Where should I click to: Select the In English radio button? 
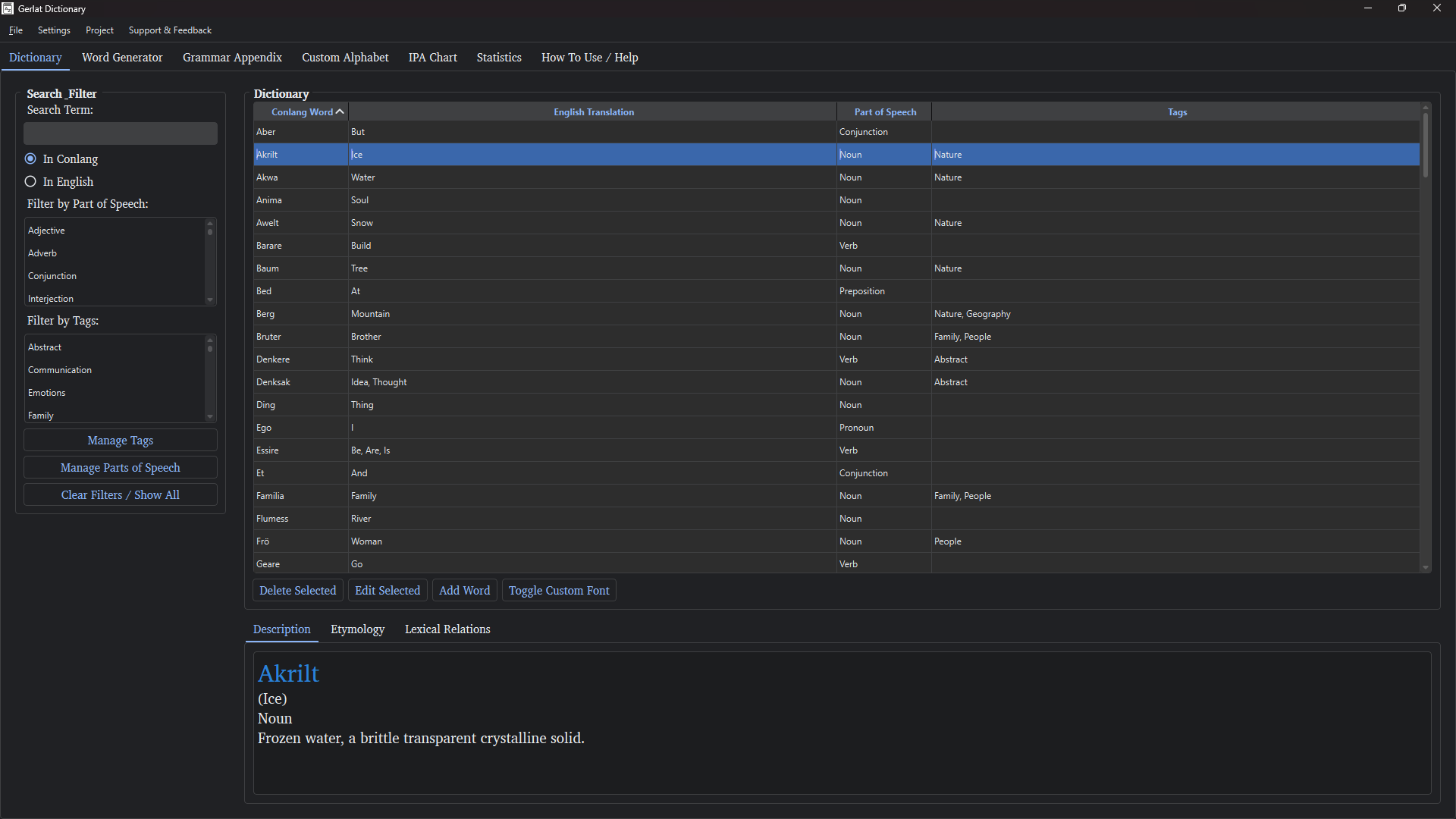[30, 181]
